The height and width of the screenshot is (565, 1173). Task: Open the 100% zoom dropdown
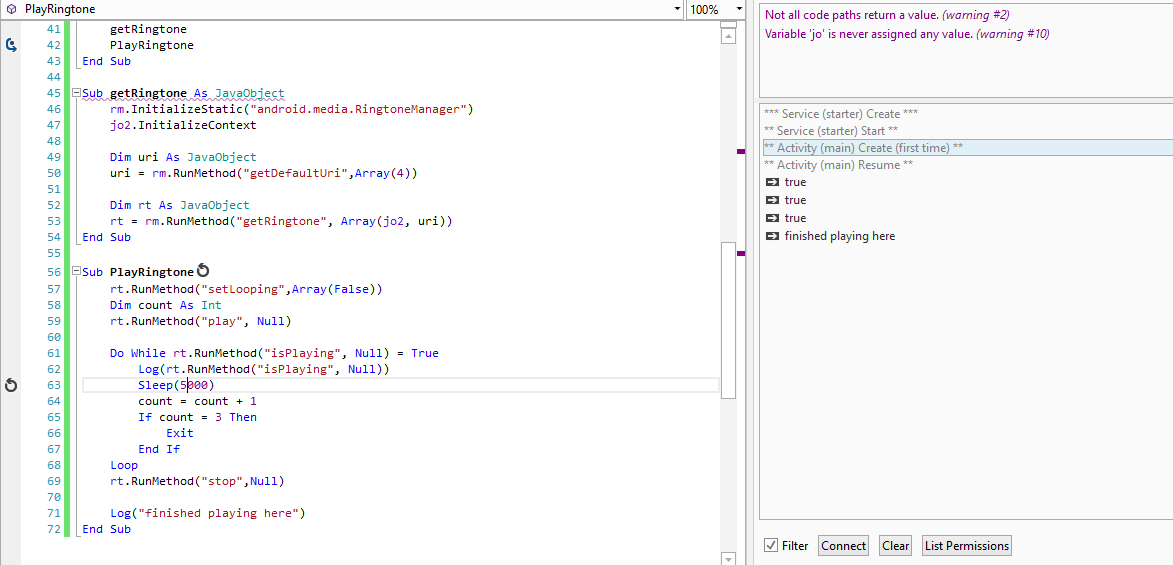coord(739,9)
